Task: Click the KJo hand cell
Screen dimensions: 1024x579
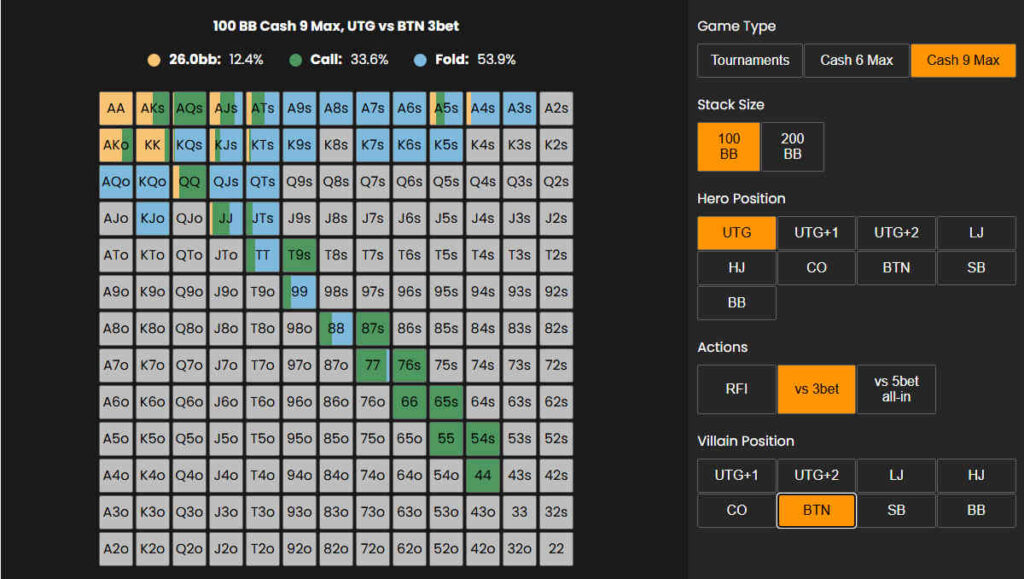Action: coord(153,218)
